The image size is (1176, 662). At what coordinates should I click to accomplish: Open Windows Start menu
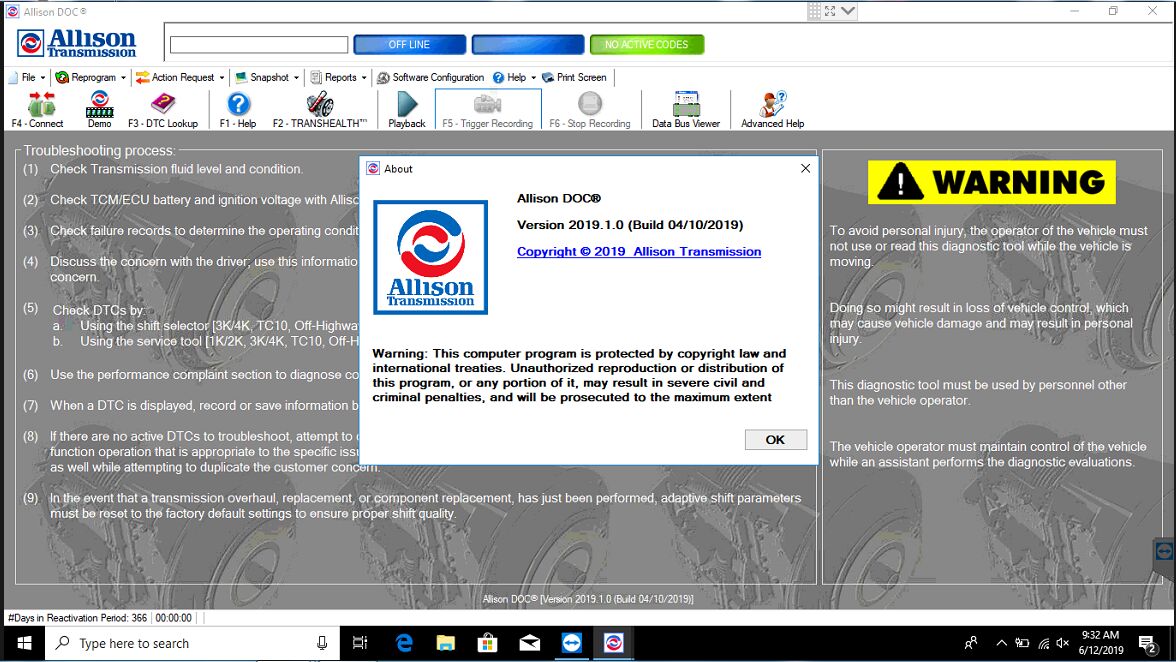[23, 643]
